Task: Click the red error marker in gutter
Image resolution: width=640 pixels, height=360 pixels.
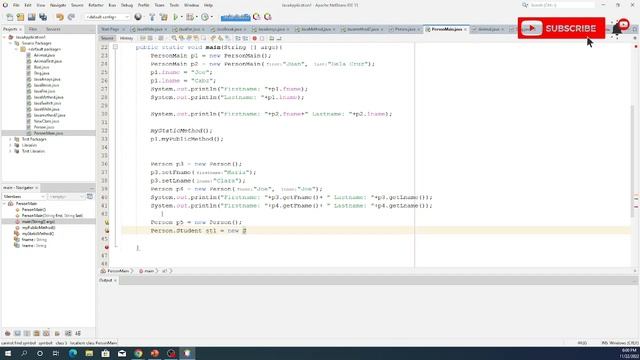Action: click(x=107, y=247)
